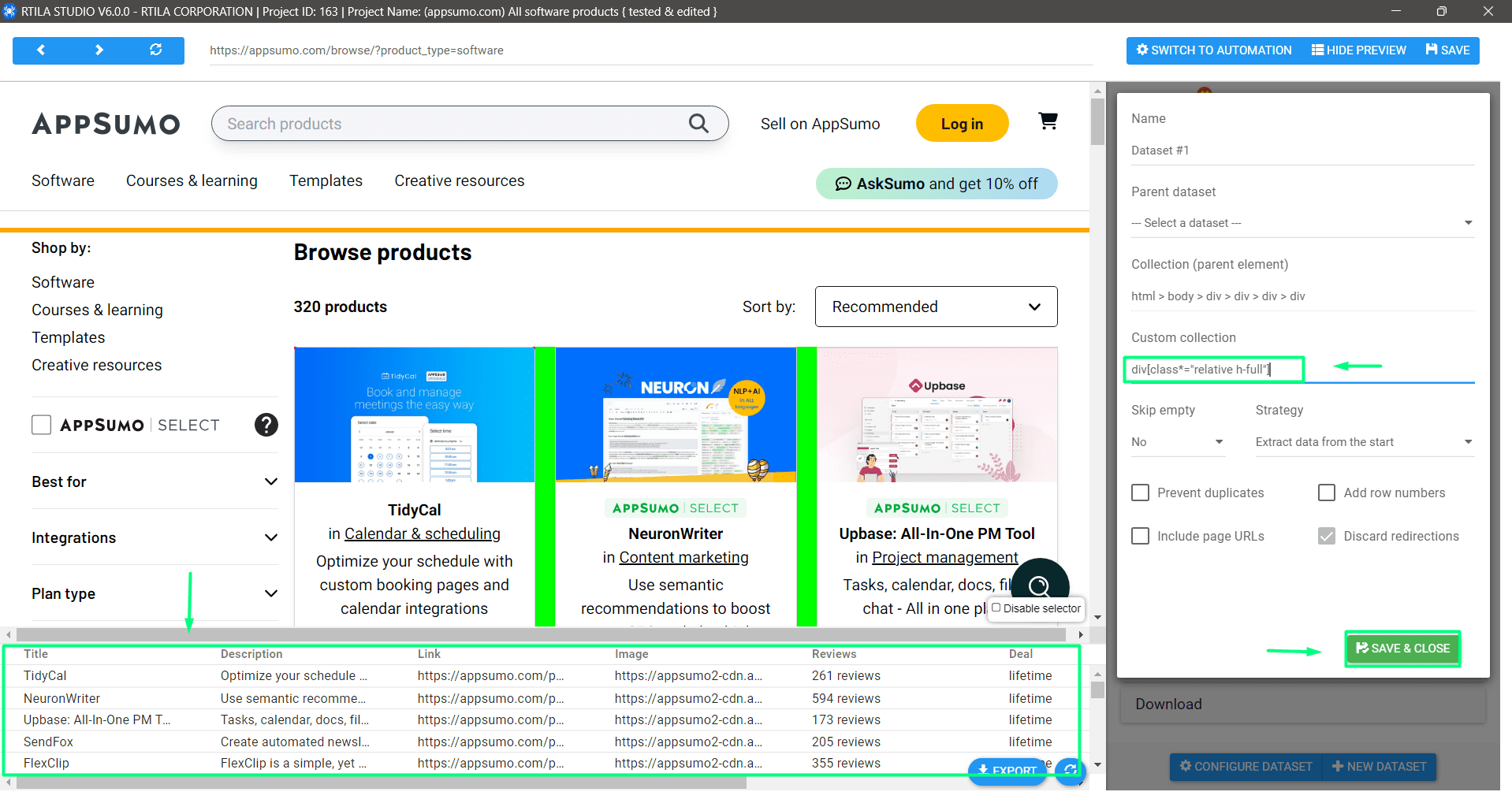Open the Strategy dropdown
Image resolution: width=1512 pixels, height=803 pixels.
click(1364, 442)
